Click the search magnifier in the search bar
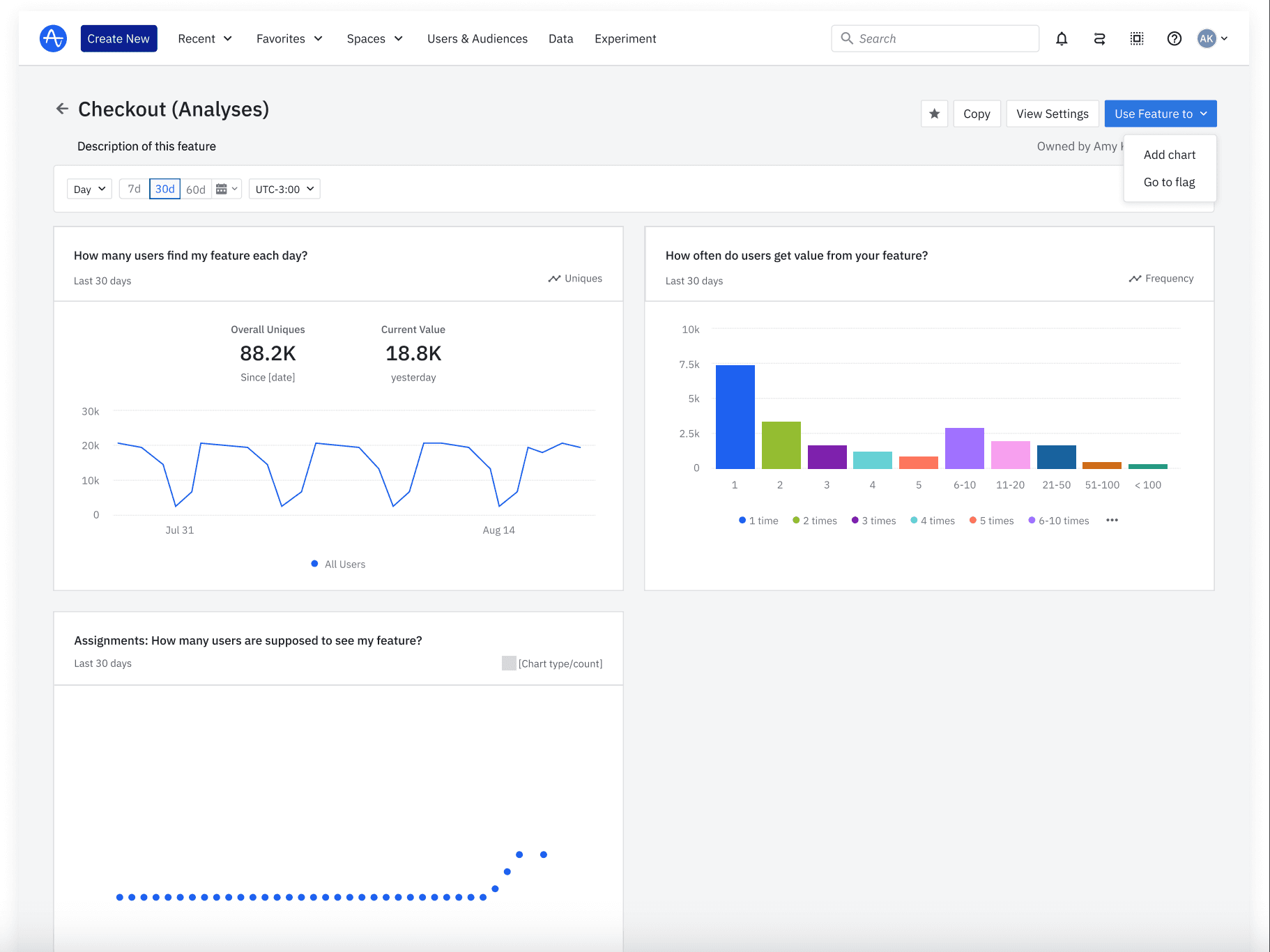 tap(847, 38)
